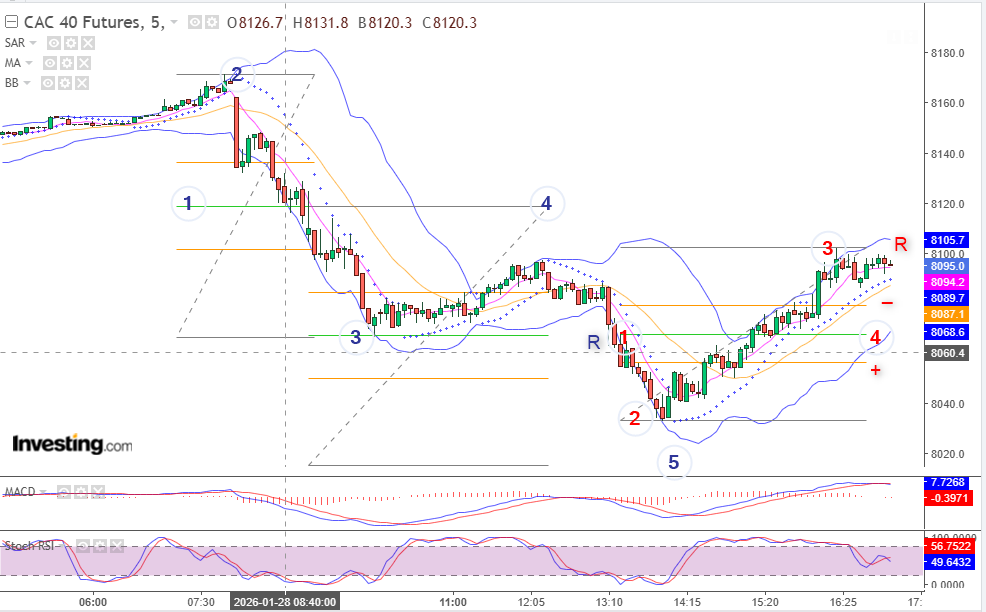
Task: Click the 06:00 time axis label
Action: pyautogui.click(x=92, y=602)
